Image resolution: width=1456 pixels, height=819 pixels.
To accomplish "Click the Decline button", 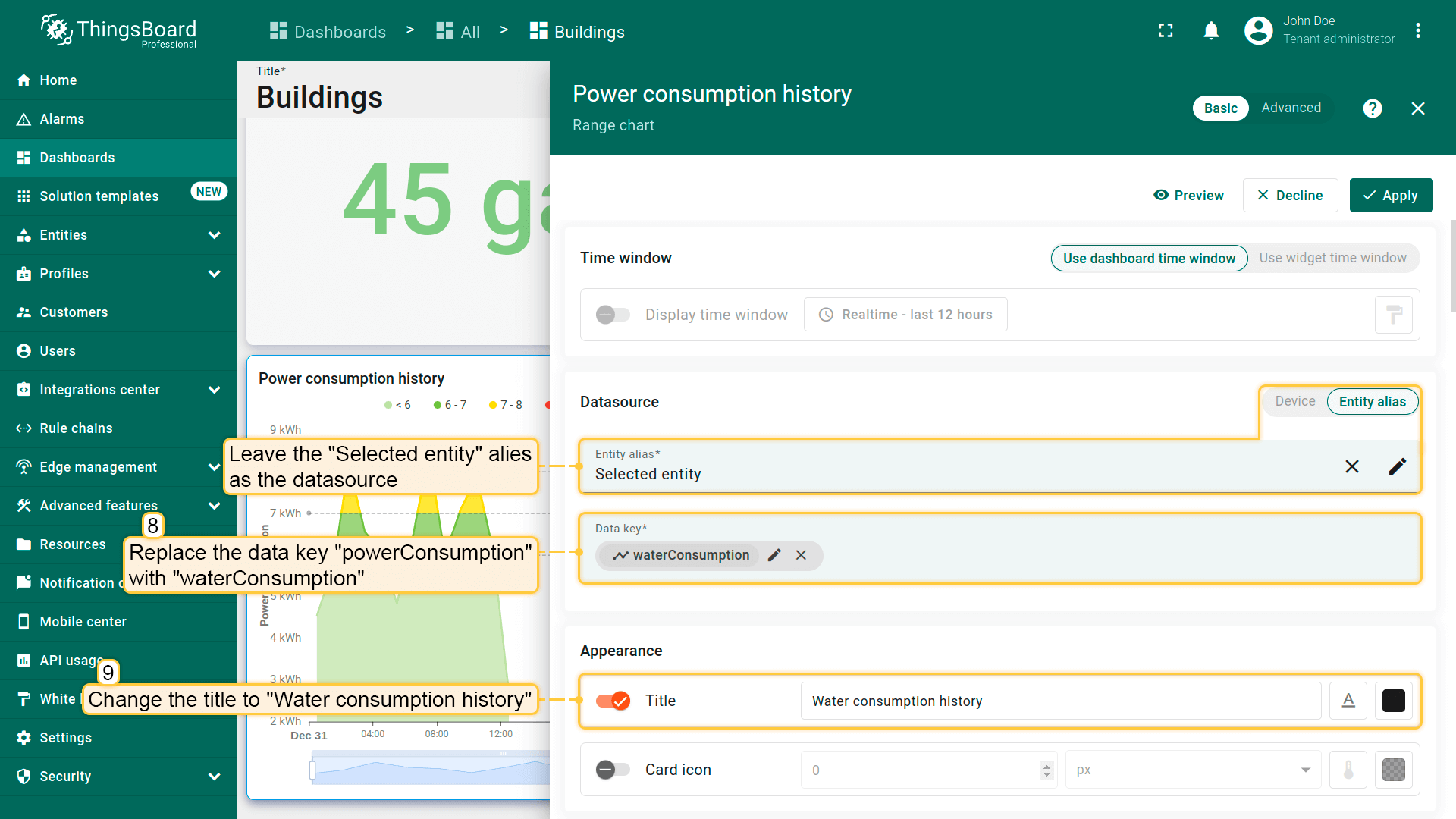I will point(1290,196).
